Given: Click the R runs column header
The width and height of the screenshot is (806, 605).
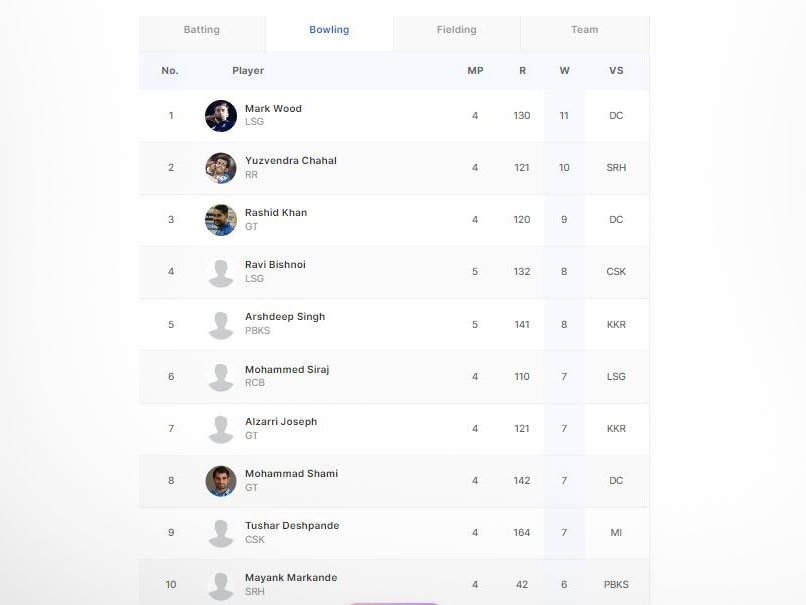Looking at the screenshot, I should pos(522,71).
